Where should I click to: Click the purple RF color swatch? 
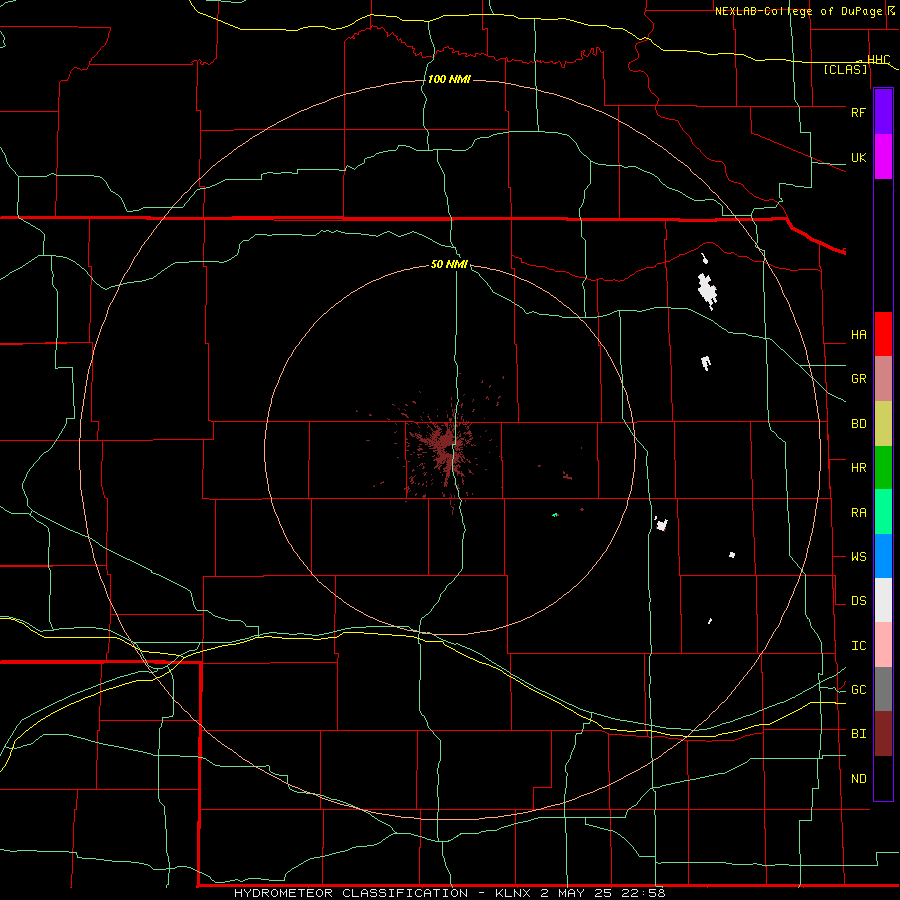pos(883,112)
